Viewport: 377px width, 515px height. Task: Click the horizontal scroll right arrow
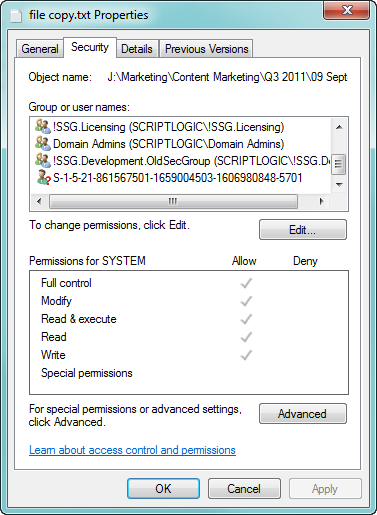(321, 201)
